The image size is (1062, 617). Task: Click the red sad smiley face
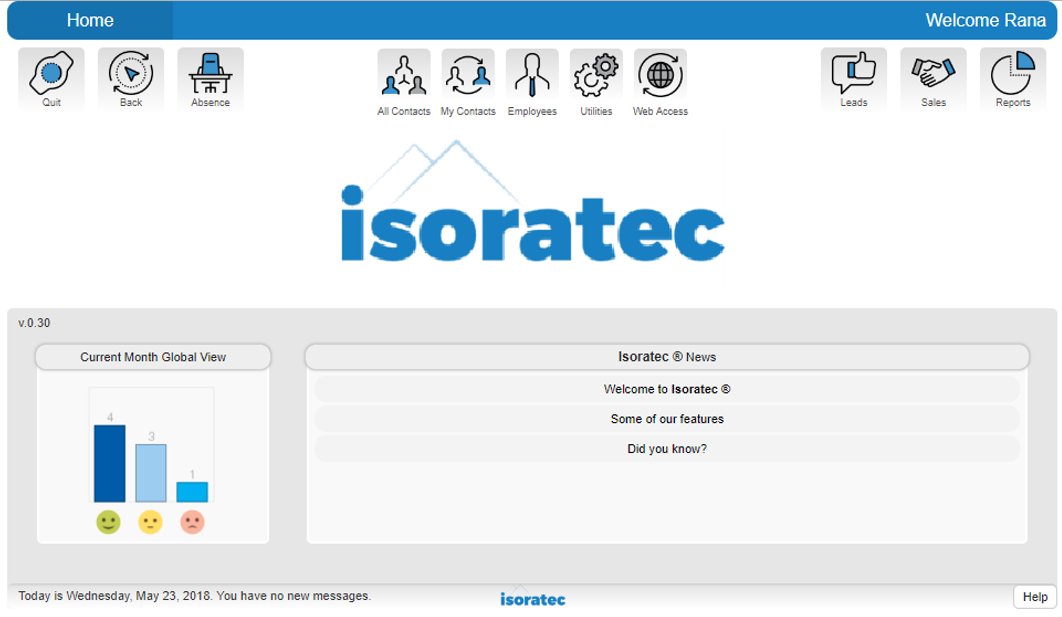click(192, 522)
